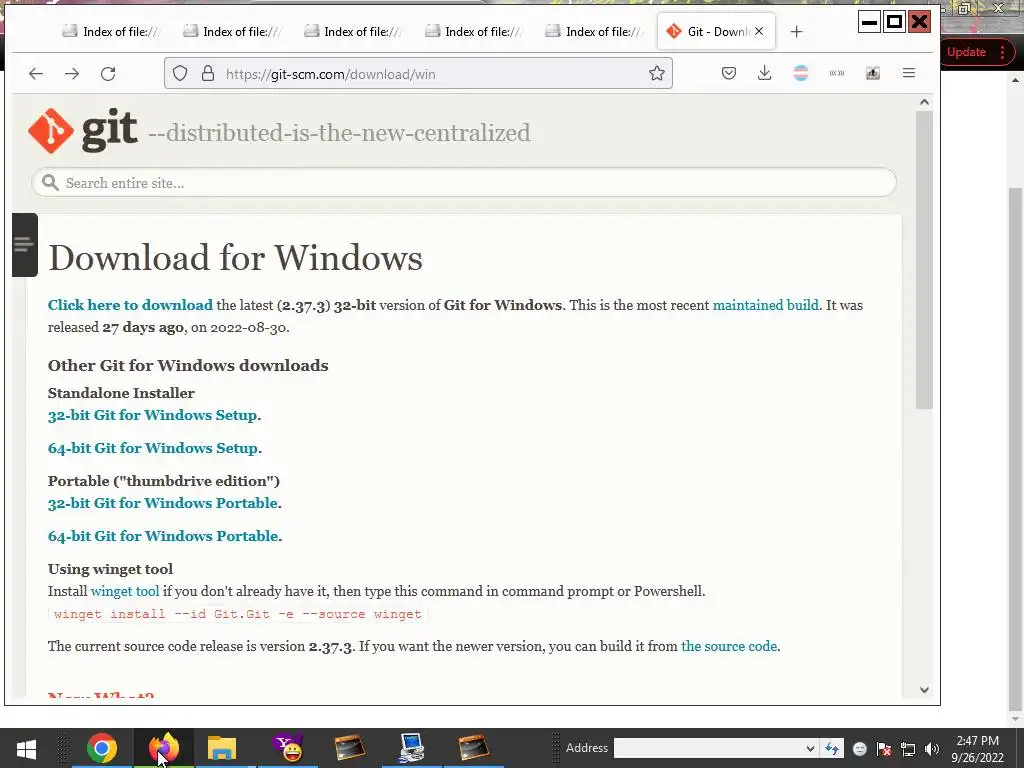Open the Yahoo Messenger taskbar icon
1024x768 pixels.
(287, 748)
